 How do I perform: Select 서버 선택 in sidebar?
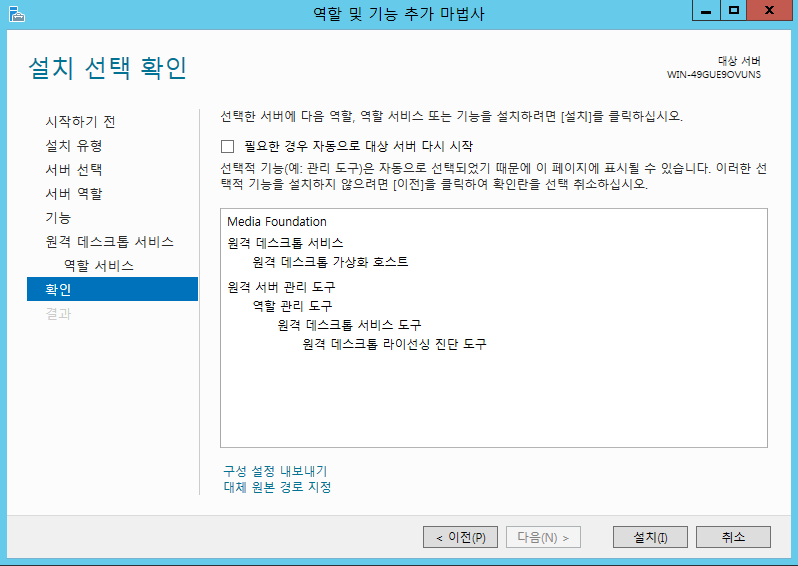(x=74, y=169)
